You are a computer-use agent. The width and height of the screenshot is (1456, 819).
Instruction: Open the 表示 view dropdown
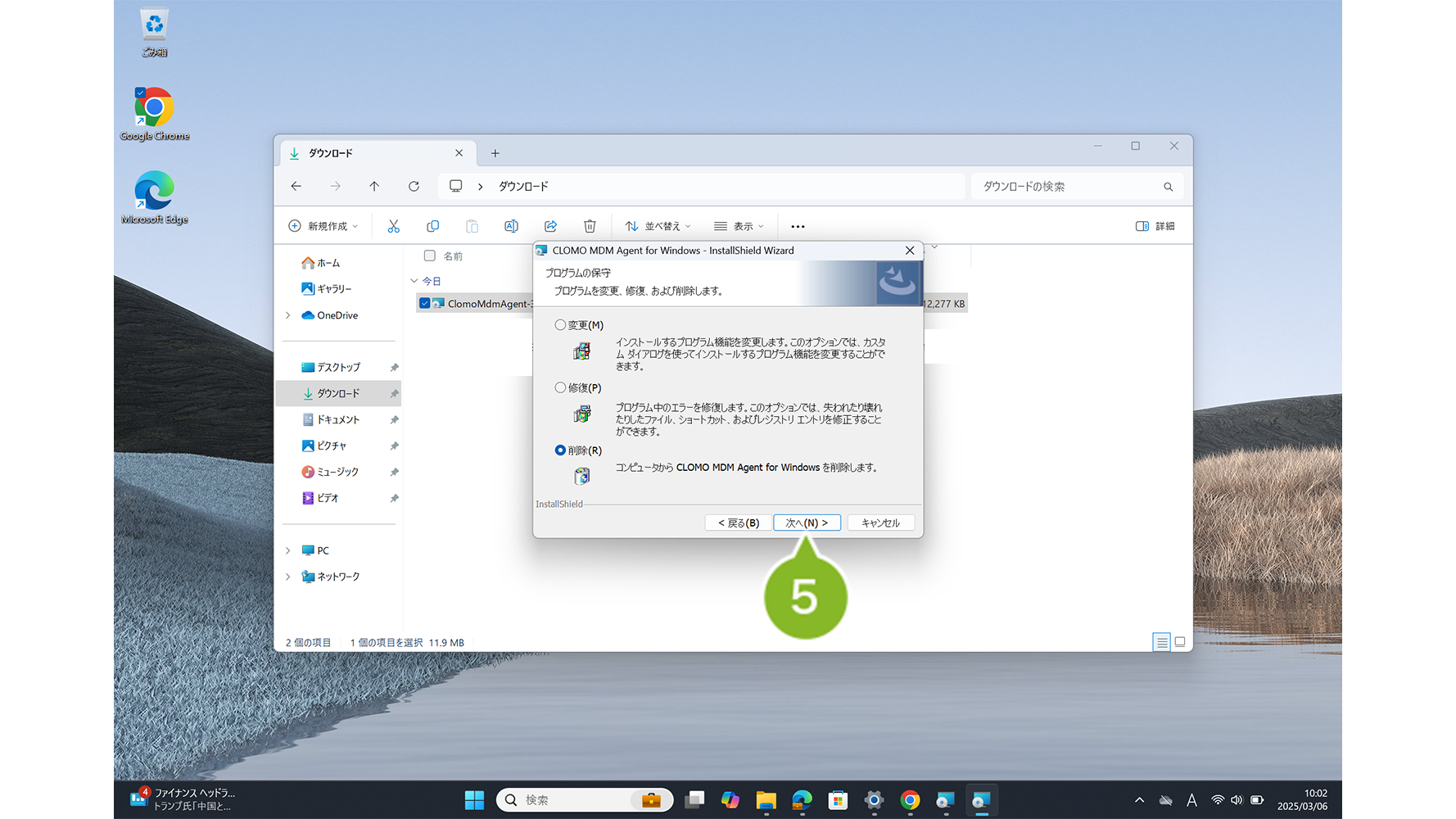pos(739,226)
